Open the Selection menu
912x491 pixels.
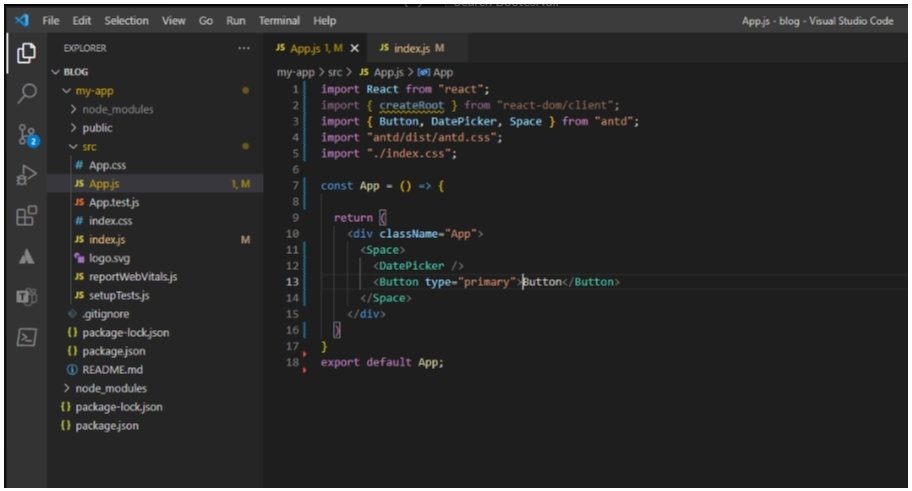[125, 20]
